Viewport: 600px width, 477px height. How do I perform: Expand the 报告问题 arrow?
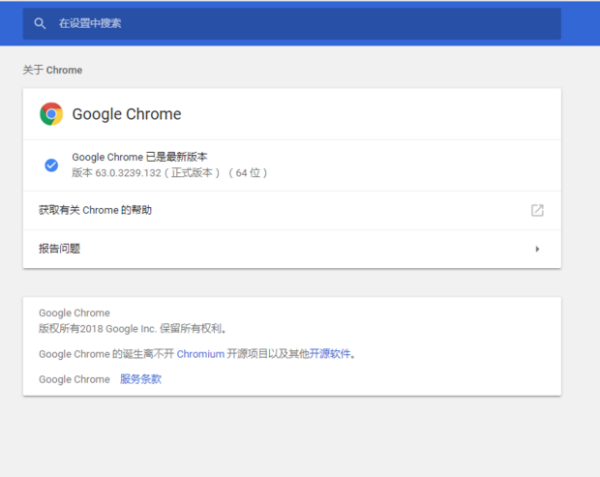pyautogui.click(x=537, y=249)
